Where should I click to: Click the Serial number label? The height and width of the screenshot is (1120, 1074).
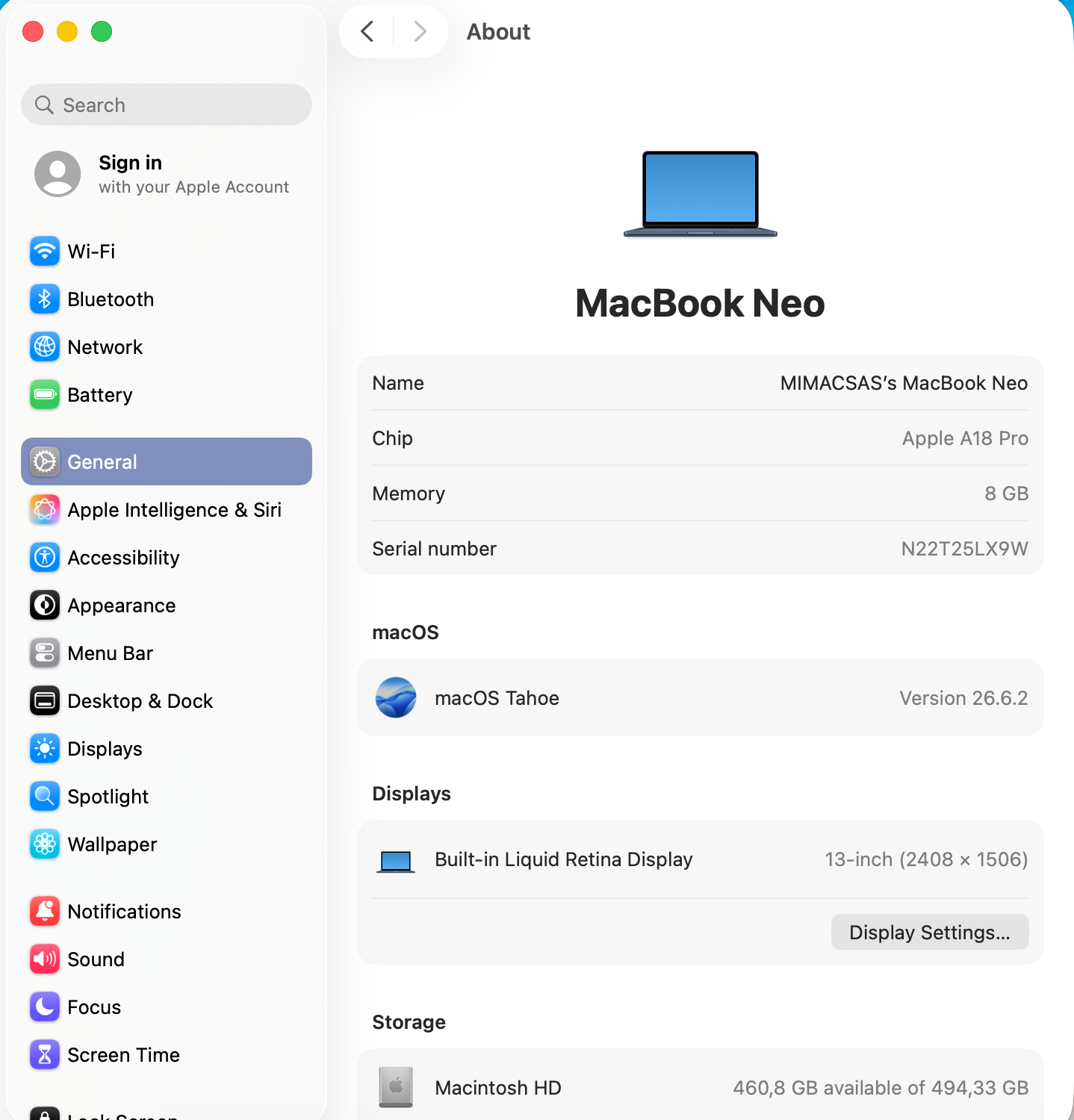(435, 549)
